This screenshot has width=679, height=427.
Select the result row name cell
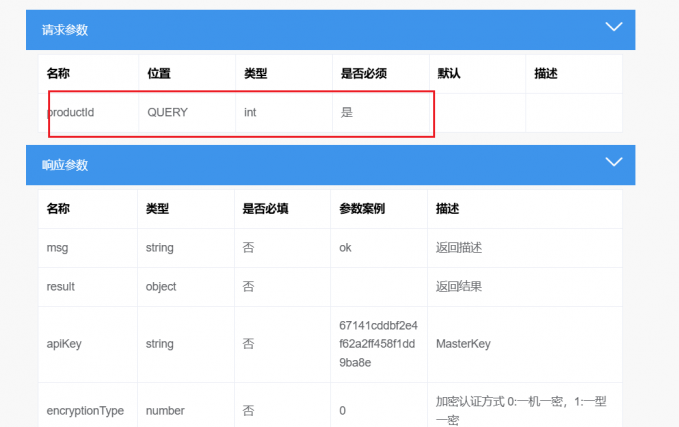61,287
